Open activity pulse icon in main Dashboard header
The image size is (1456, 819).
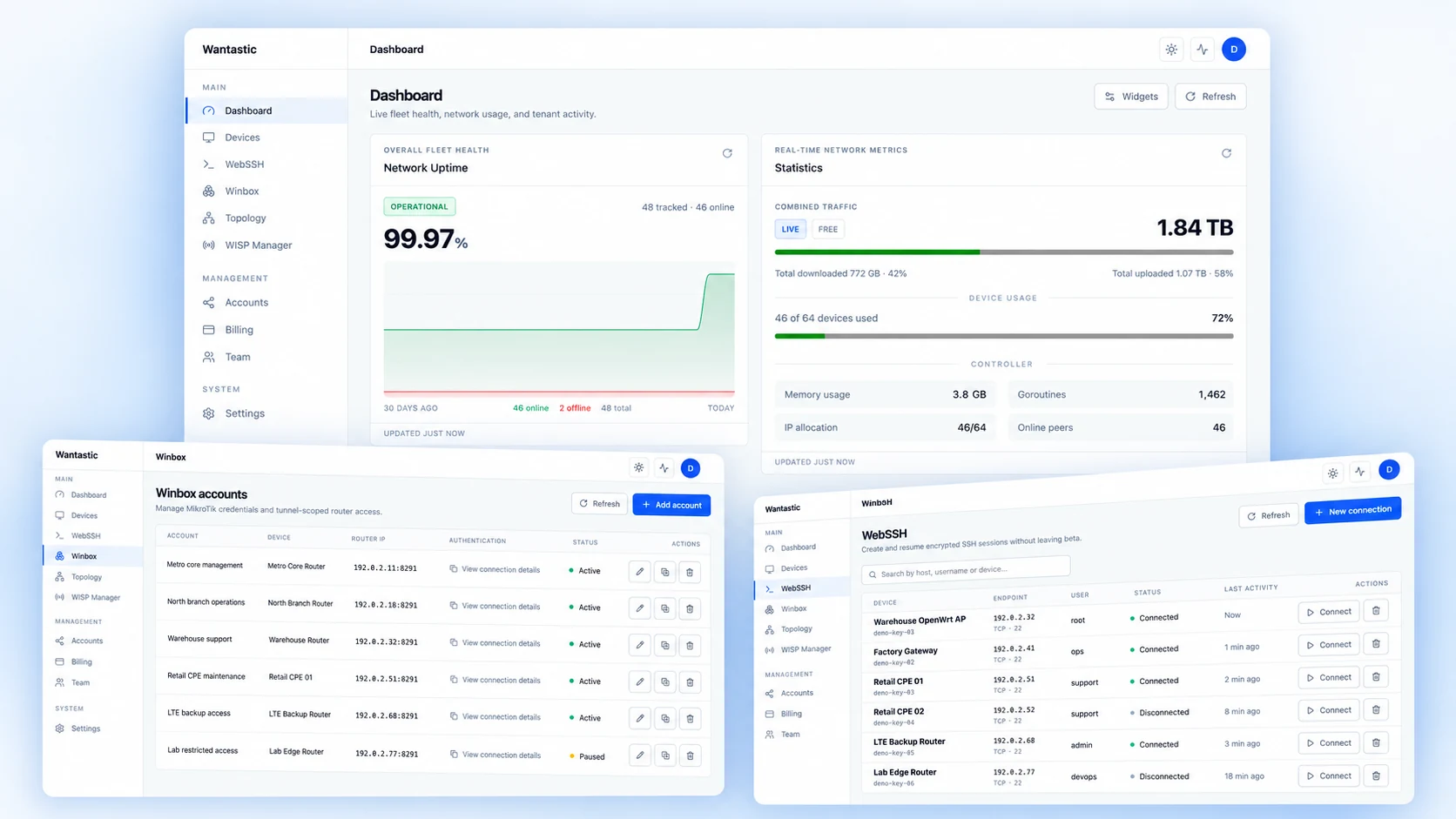1203,50
